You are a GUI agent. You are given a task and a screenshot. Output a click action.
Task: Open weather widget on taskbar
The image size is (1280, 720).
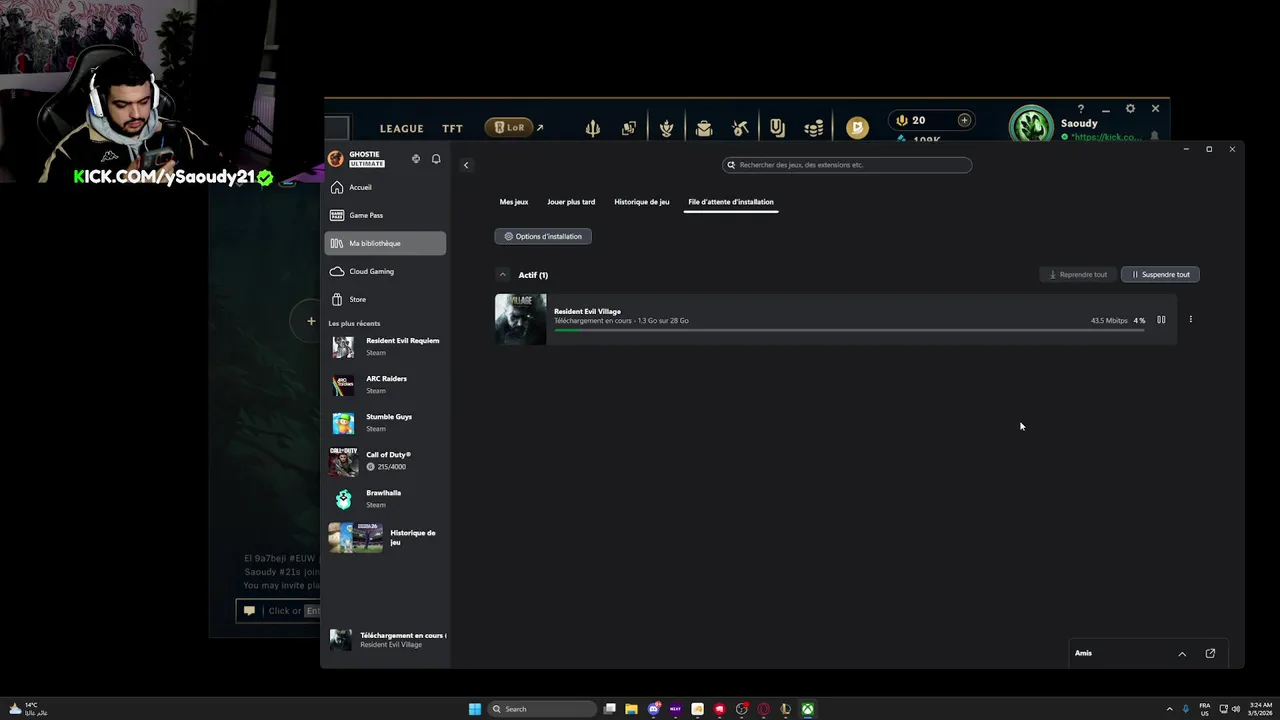tap(28, 709)
